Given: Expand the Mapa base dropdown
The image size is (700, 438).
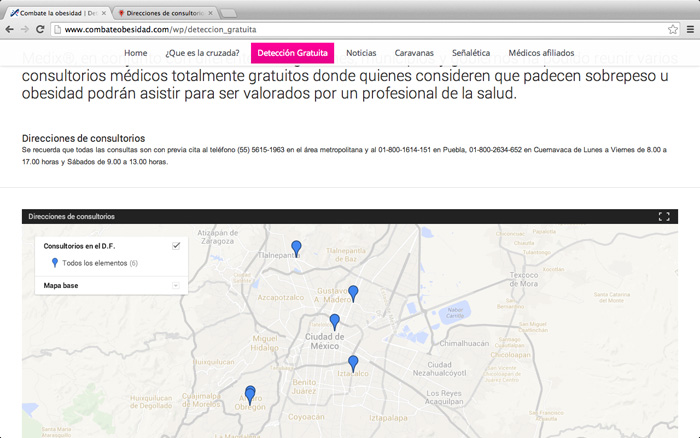Looking at the screenshot, I should point(176,286).
